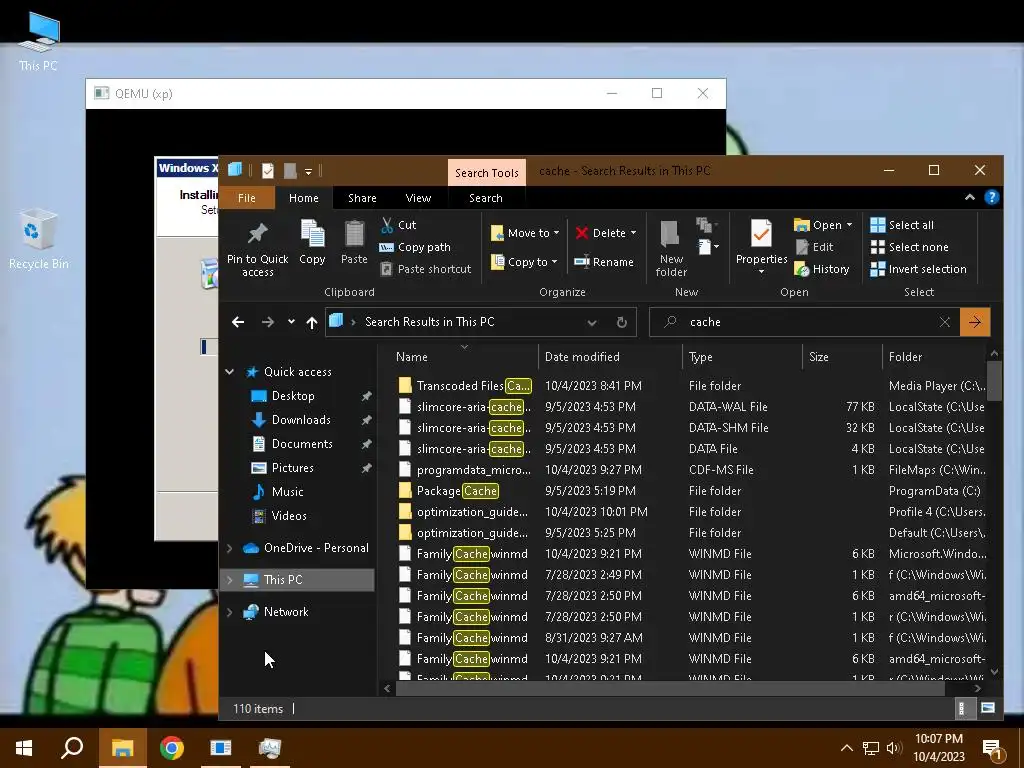Screen dimensions: 1024x768
Task: Switch to the Share ribbon tab
Action: [362, 198]
